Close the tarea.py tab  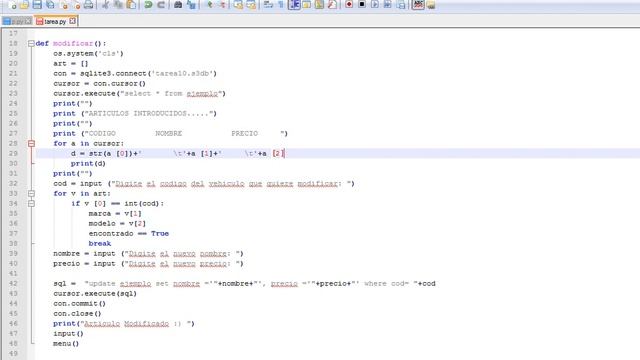pyautogui.click(x=72, y=21)
